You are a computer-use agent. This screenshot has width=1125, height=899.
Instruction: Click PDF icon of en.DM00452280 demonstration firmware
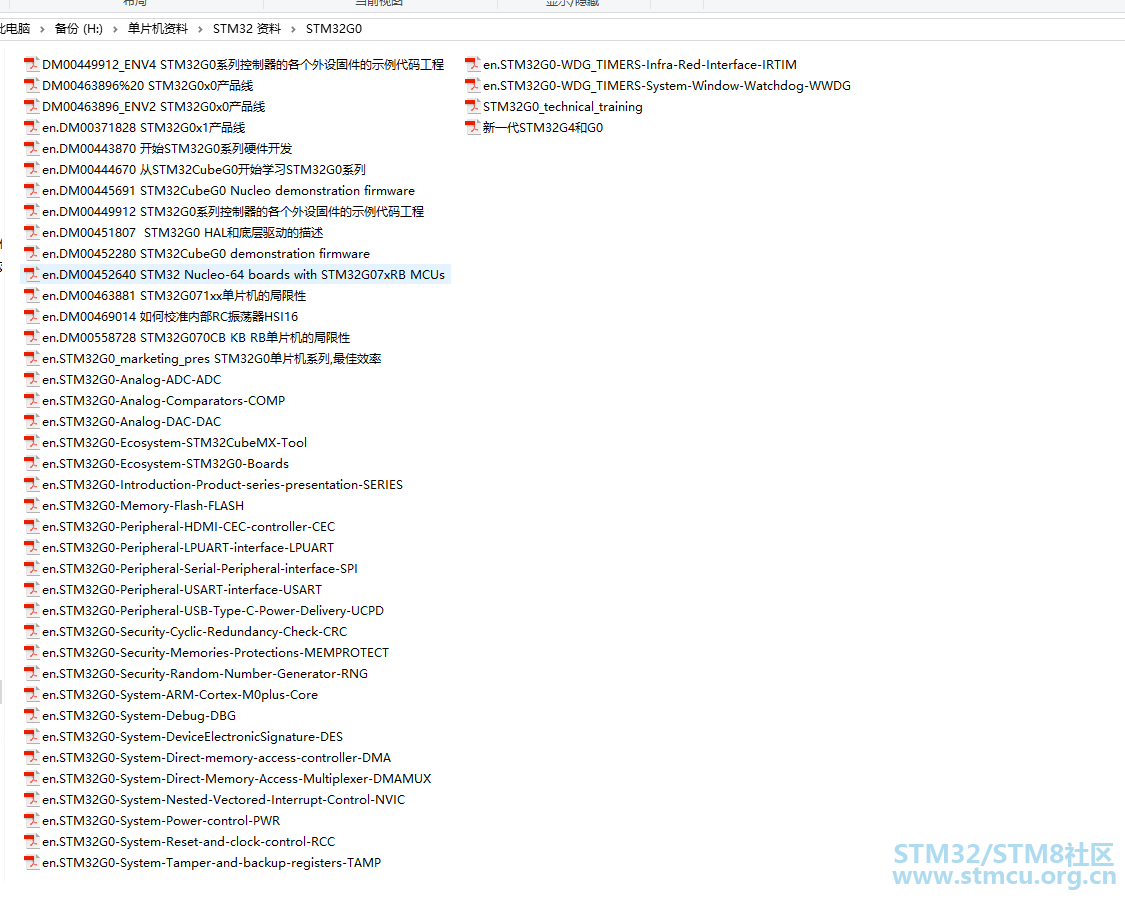(31, 253)
